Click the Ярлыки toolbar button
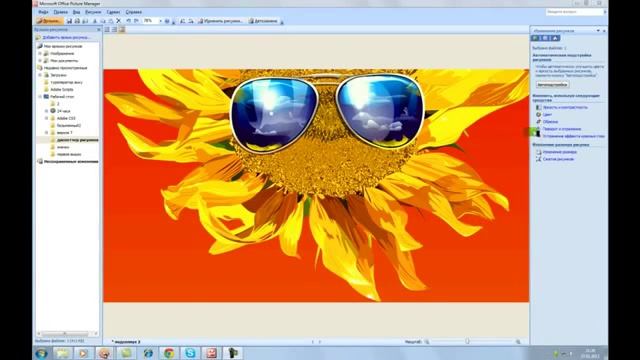Screen dimensions: 640x360 [x=49, y=21]
